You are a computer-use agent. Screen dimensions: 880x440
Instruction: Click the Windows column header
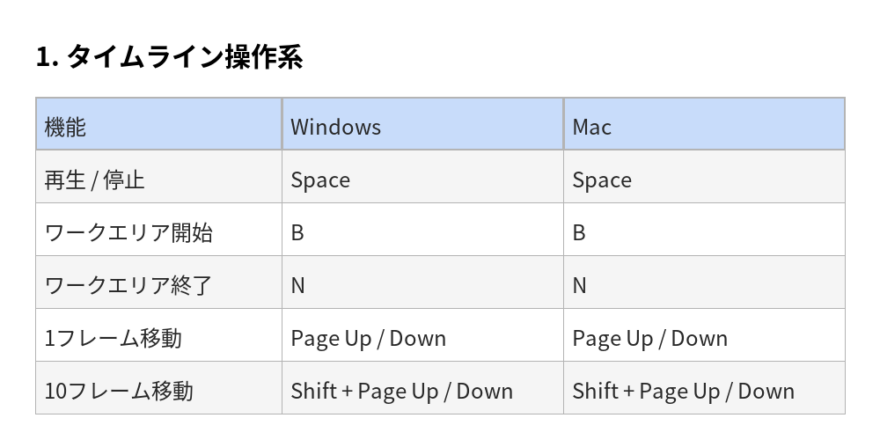point(335,127)
